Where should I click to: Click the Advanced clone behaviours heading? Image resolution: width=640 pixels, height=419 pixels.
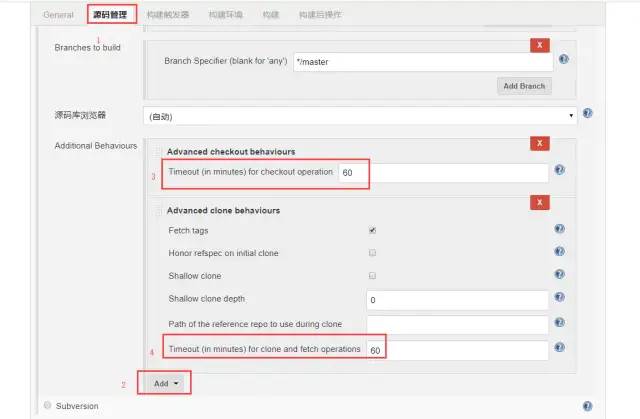point(223,211)
